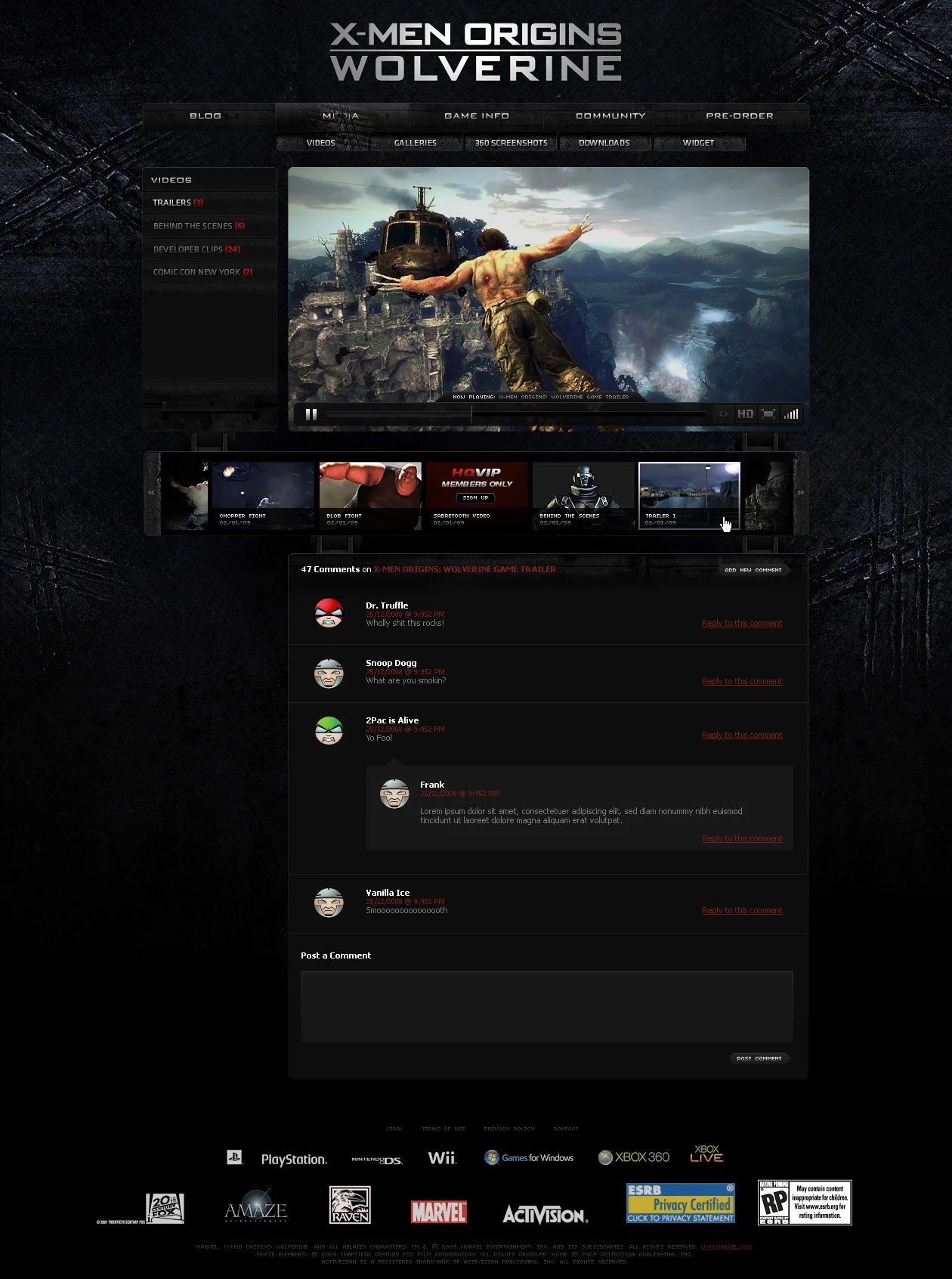952x1279 pixels.
Task: Click the Xbox 360 logo
Action: click(x=633, y=1157)
